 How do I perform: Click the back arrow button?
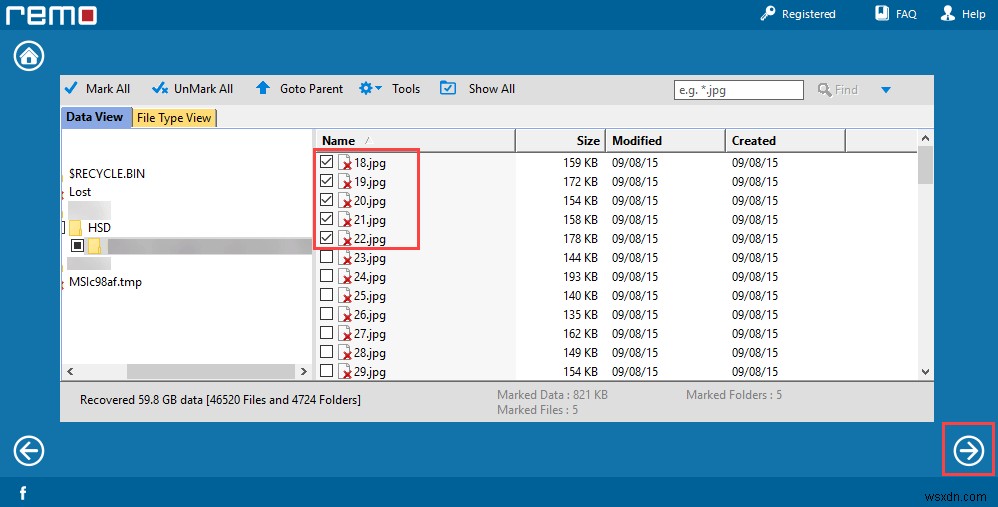29,451
